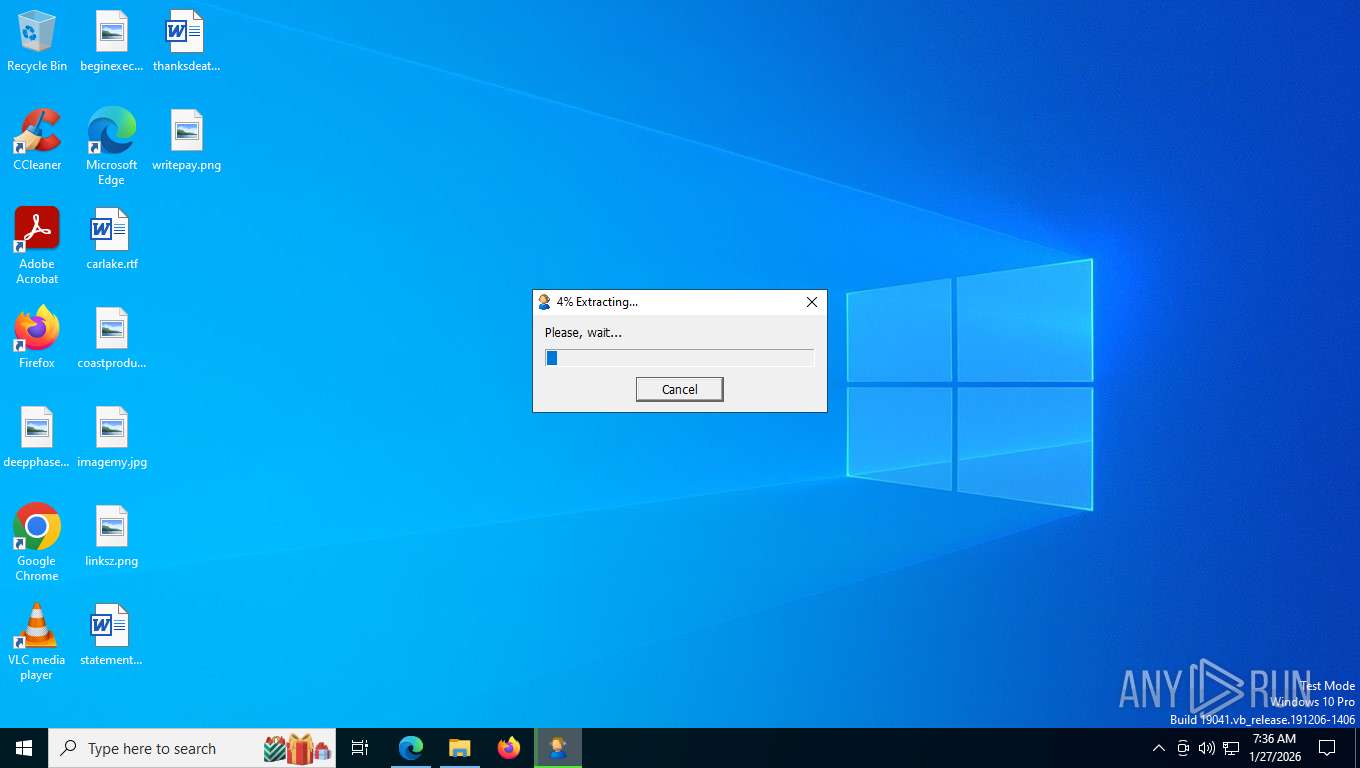Open the network status tray icon

(1231, 748)
